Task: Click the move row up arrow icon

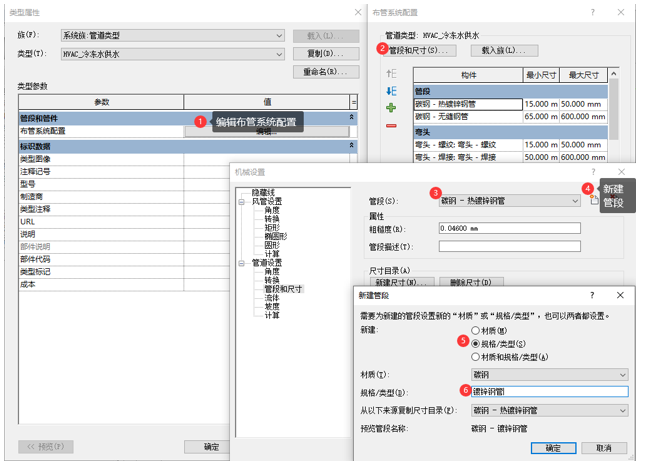Action: 391,74
